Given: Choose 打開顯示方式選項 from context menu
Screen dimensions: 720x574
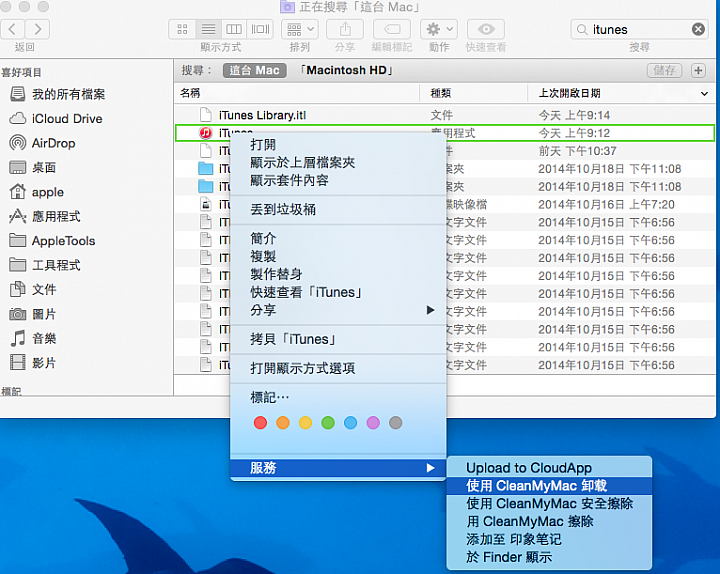Looking at the screenshot, I should pos(338,368).
